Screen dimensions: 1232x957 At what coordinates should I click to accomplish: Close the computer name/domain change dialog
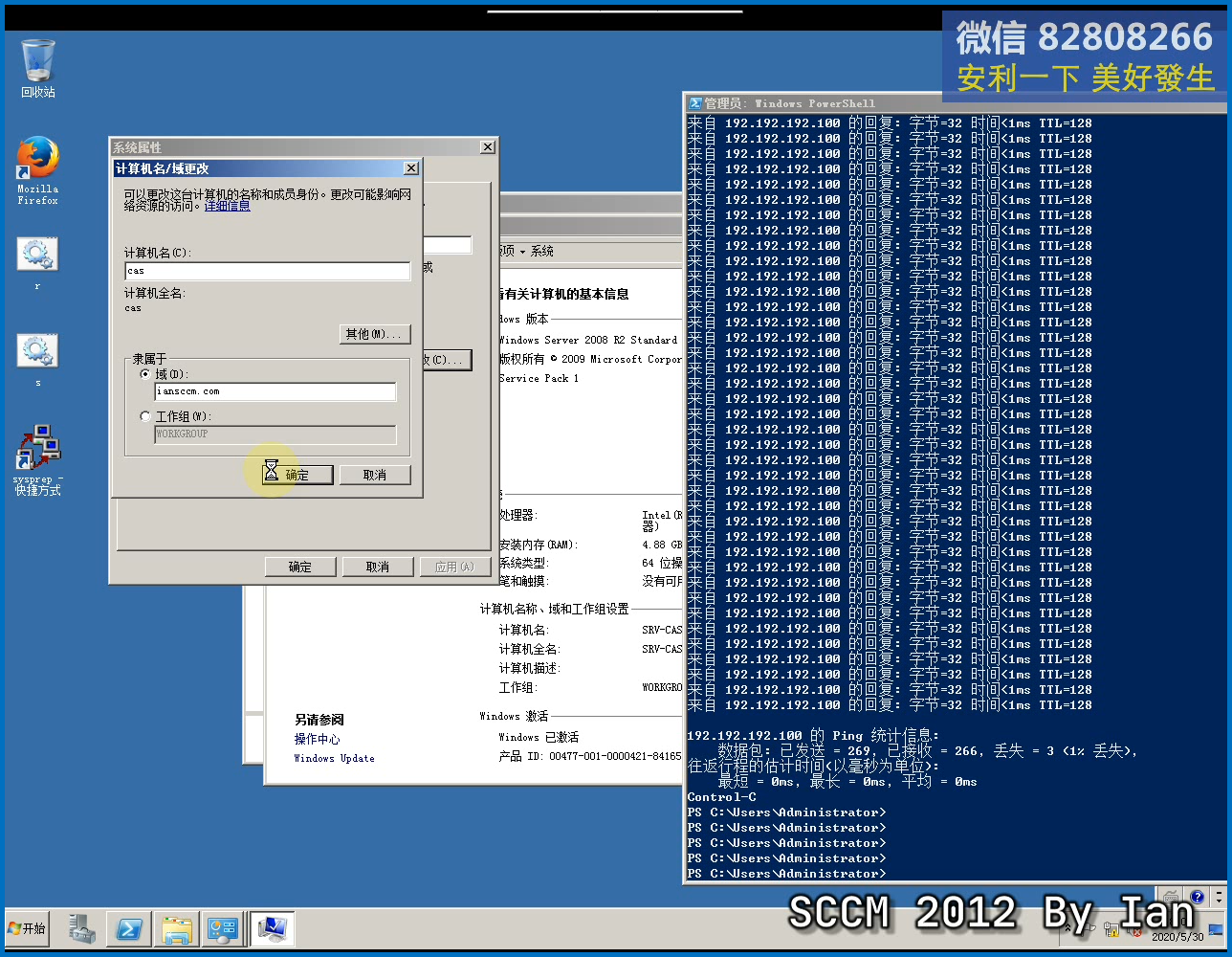click(411, 168)
